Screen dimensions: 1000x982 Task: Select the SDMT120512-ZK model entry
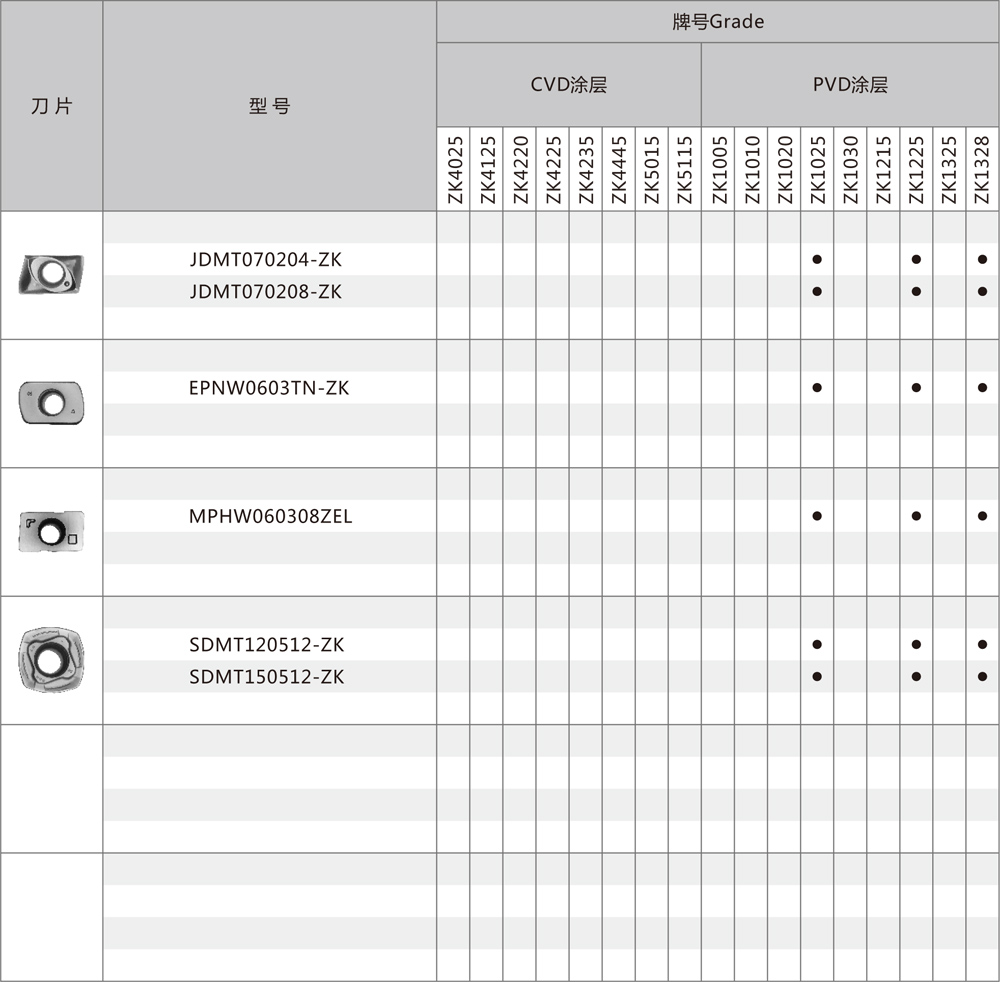click(x=266, y=645)
